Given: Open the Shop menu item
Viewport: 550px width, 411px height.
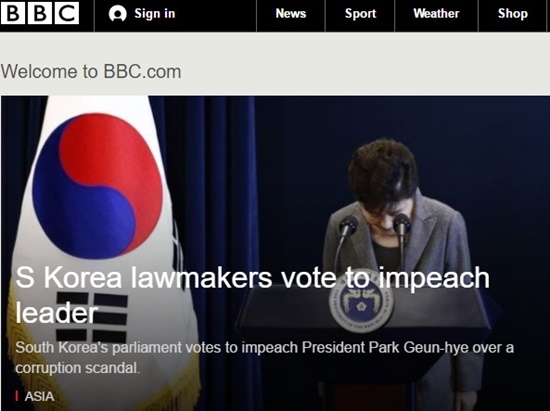Looking at the screenshot, I should click(x=512, y=14).
